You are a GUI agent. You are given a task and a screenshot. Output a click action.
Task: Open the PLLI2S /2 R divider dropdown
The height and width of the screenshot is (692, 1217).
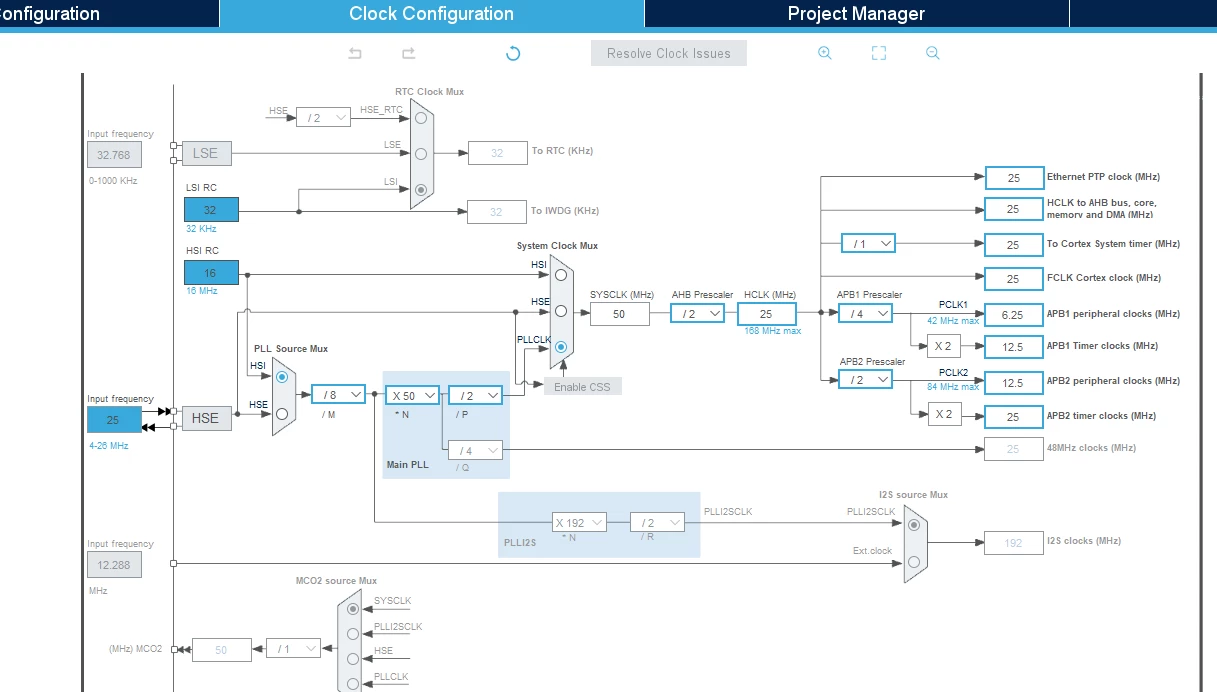tap(657, 523)
